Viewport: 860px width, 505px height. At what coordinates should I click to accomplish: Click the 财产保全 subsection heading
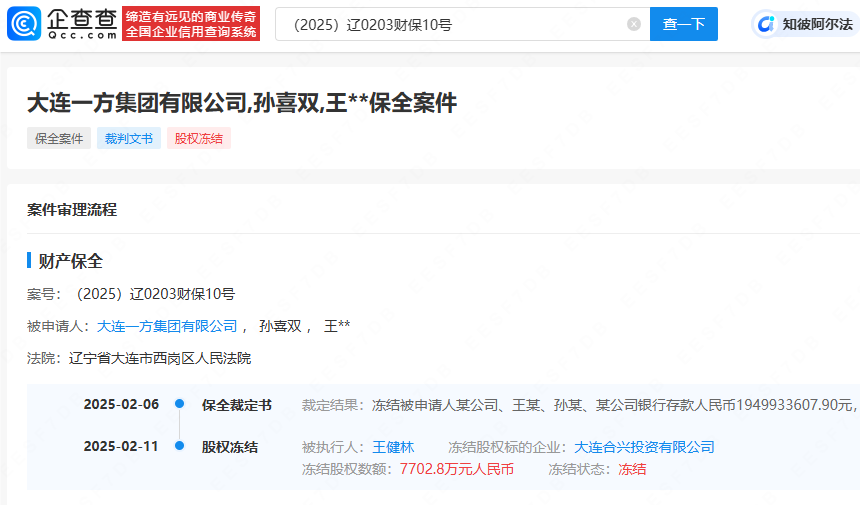click(70, 261)
